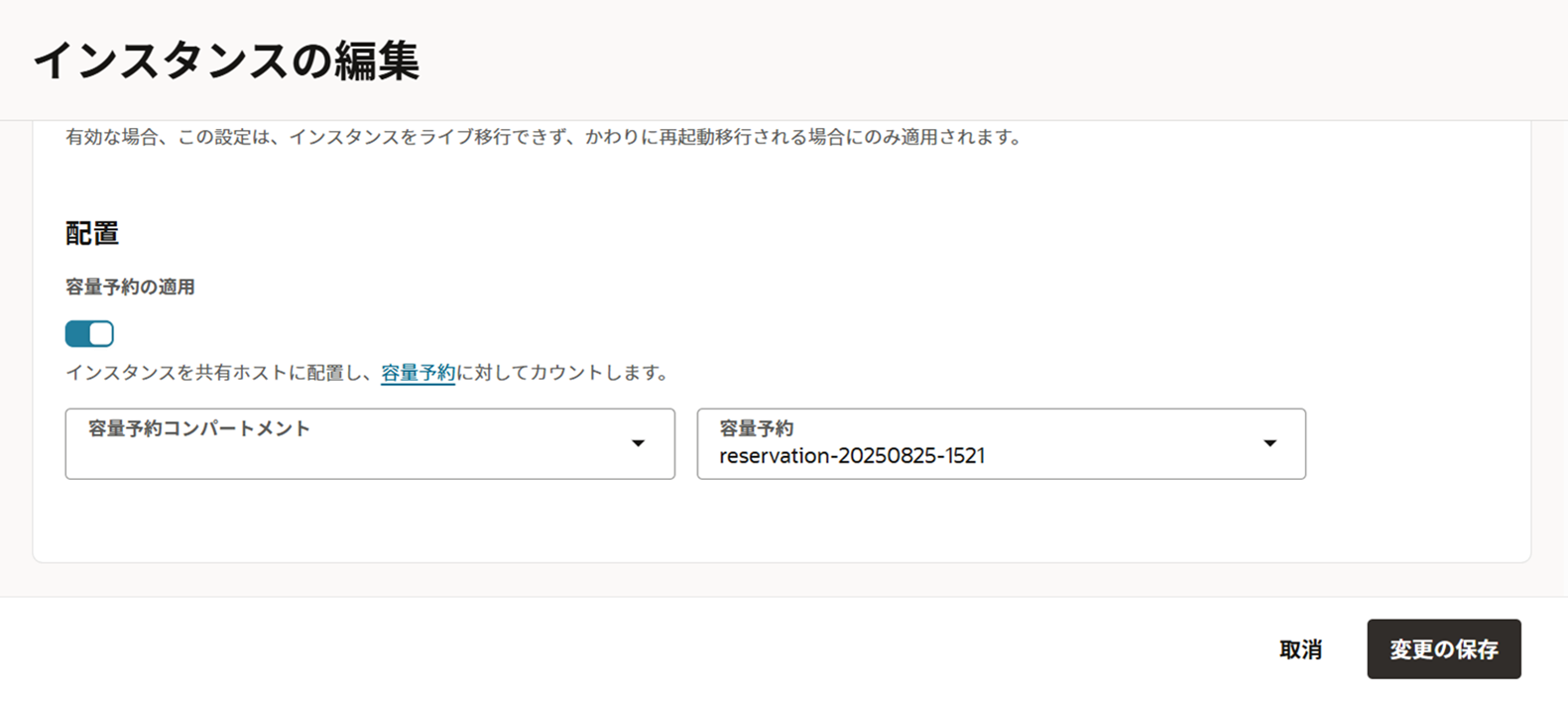Viewport: 1568px width, 708px height.
Task: Click the live migration description text at top
Action: (x=543, y=137)
